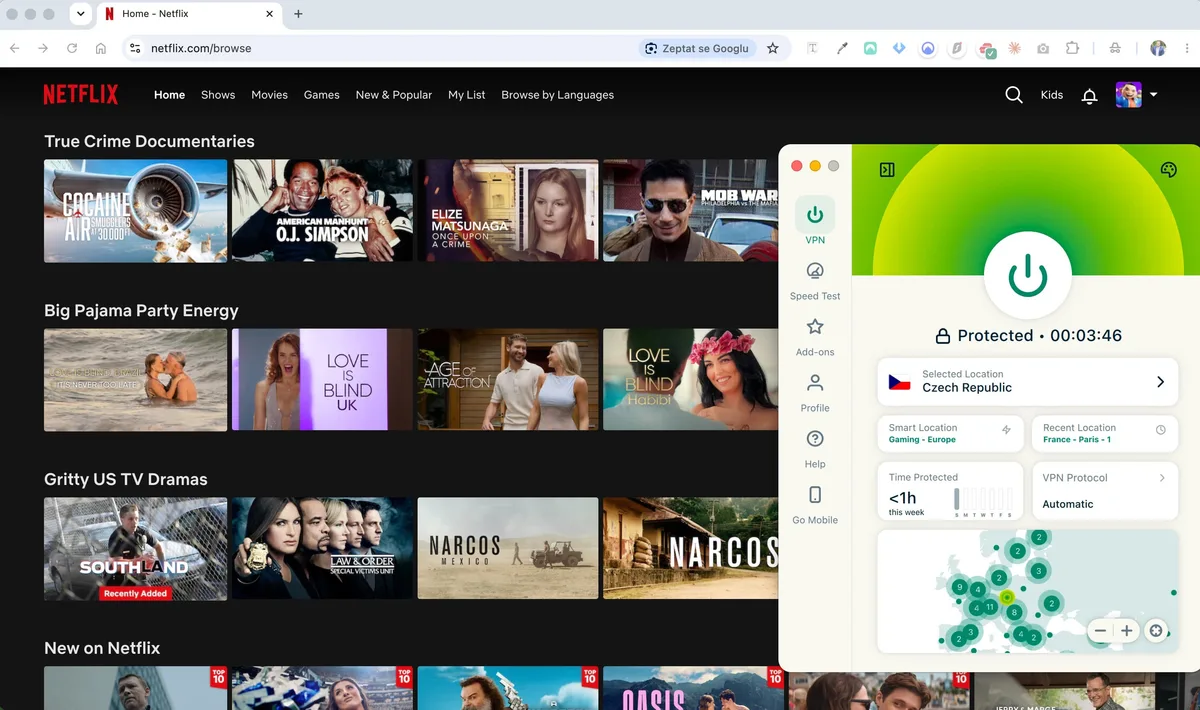Open Speed Test in VPN sidebar
Image resolution: width=1200 pixels, height=710 pixels.
(x=815, y=281)
